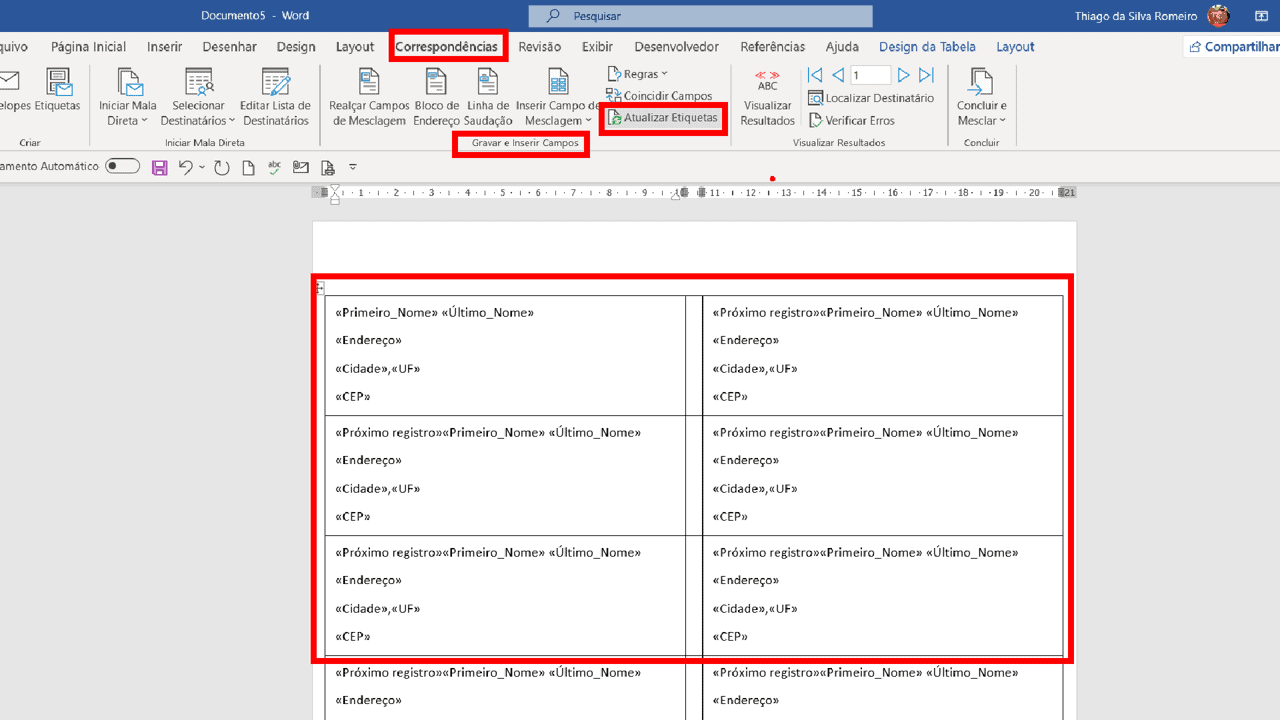Screen dimensions: 1280x720
Task: Insert a Bloco de Endereço
Action: (x=436, y=97)
